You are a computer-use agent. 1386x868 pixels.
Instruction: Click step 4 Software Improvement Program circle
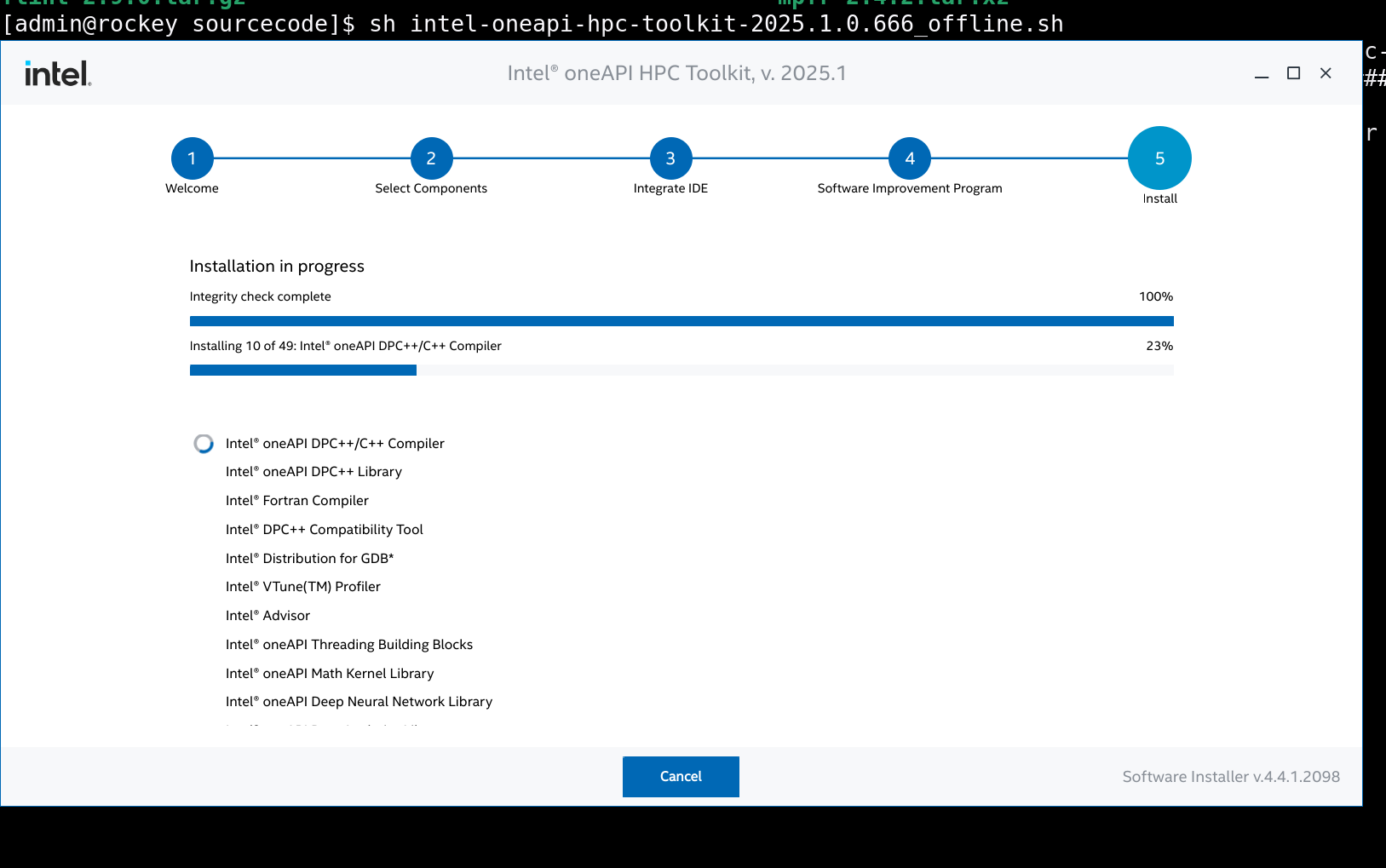910,158
